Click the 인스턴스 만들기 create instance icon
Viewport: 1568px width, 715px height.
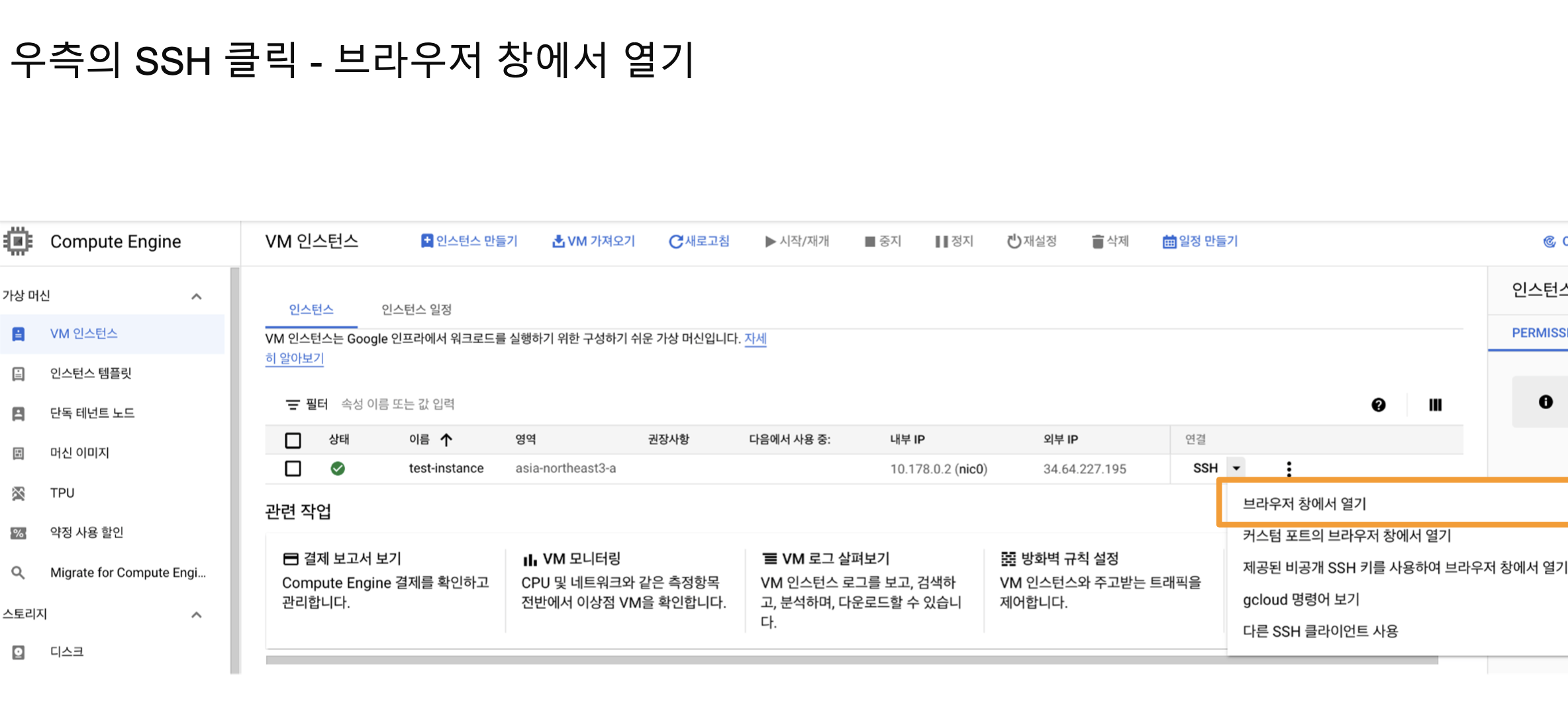[x=427, y=241]
